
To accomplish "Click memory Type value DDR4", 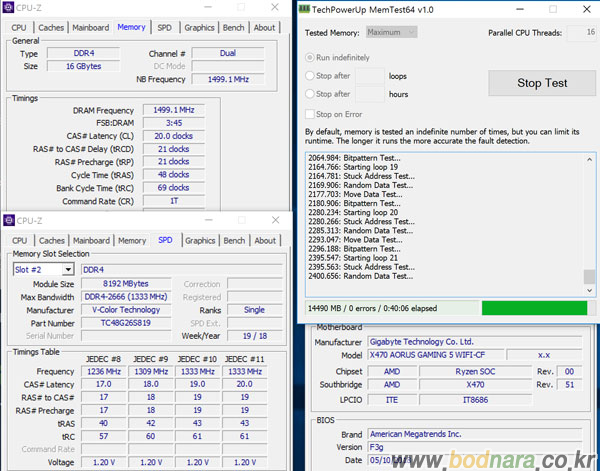I will pos(83,53).
